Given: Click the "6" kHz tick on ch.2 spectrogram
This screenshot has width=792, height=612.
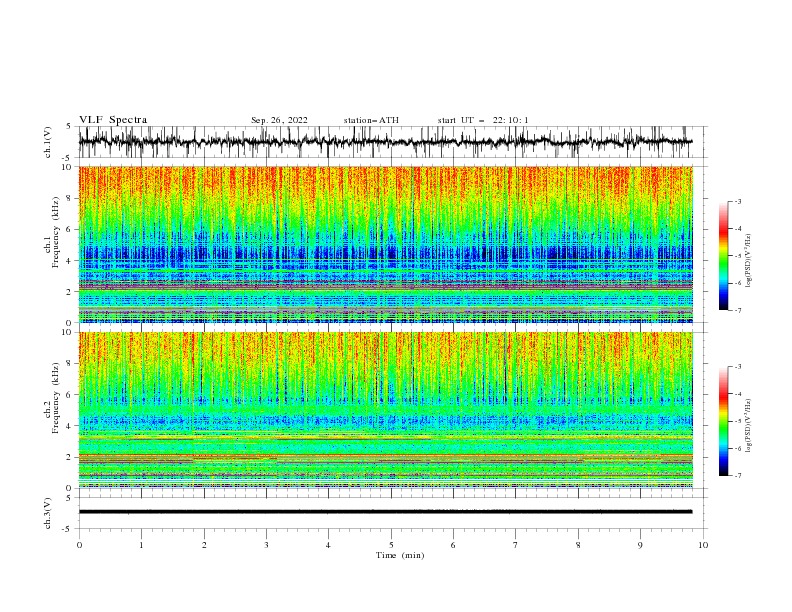Looking at the screenshot, I should point(70,395).
